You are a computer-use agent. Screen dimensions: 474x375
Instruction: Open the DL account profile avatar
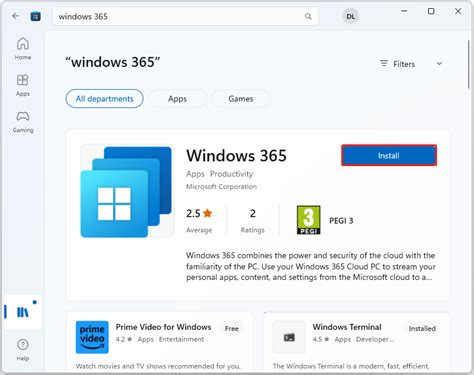click(350, 16)
